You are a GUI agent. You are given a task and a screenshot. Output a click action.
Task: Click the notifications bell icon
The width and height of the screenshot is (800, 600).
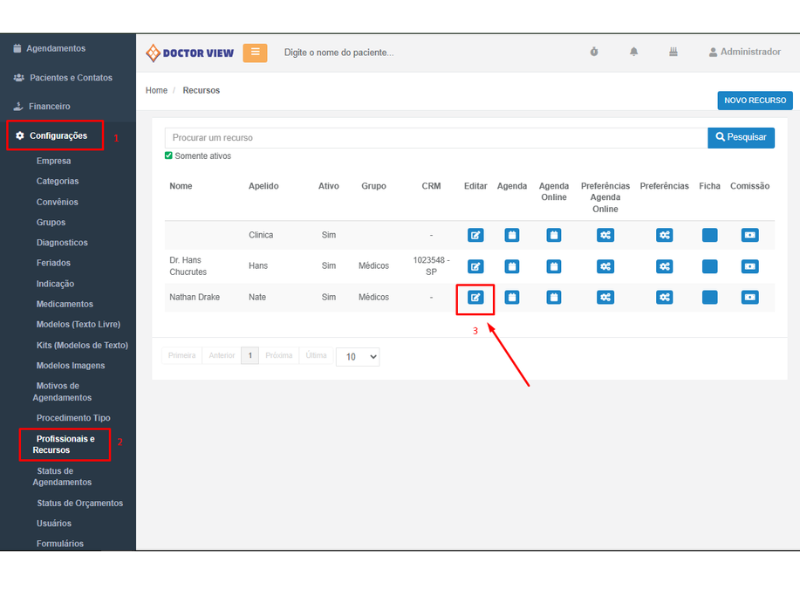pyautogui.click(x=634, y=52)
